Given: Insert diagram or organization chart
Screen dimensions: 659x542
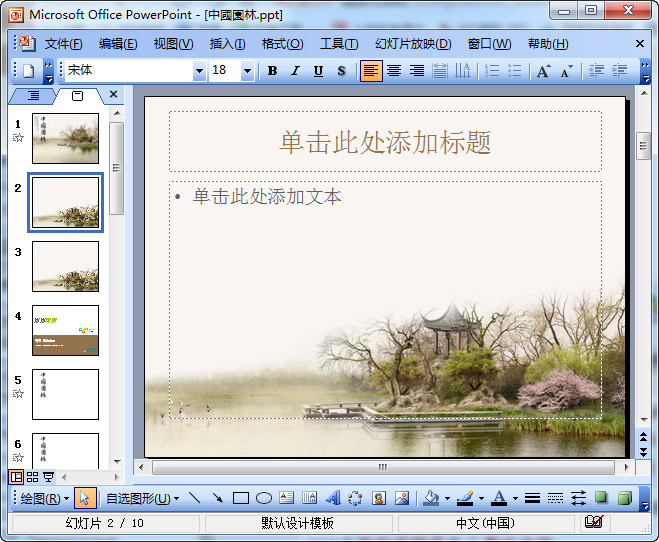Looking at the screenshot, I should click(x=356, y=498).
